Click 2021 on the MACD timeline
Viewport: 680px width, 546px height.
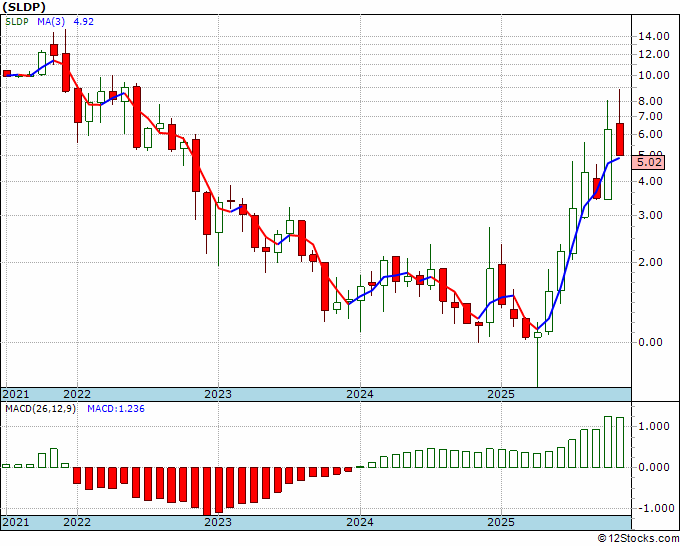tap(16, 522)
